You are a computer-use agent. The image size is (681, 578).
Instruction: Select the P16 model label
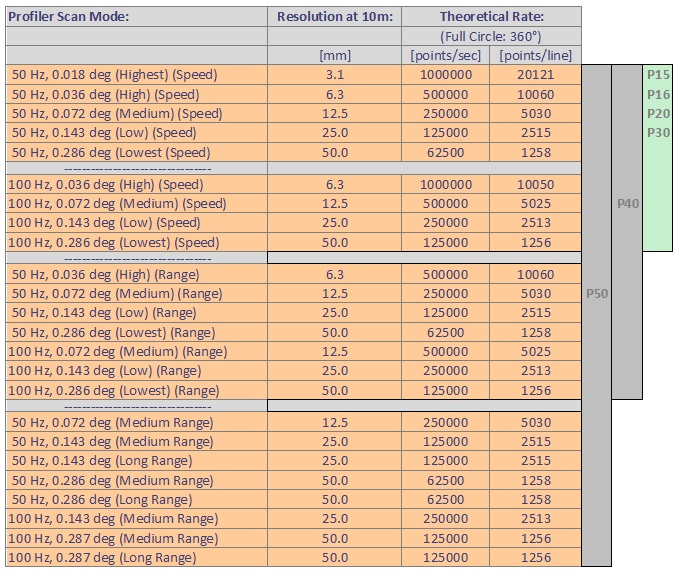658,94
